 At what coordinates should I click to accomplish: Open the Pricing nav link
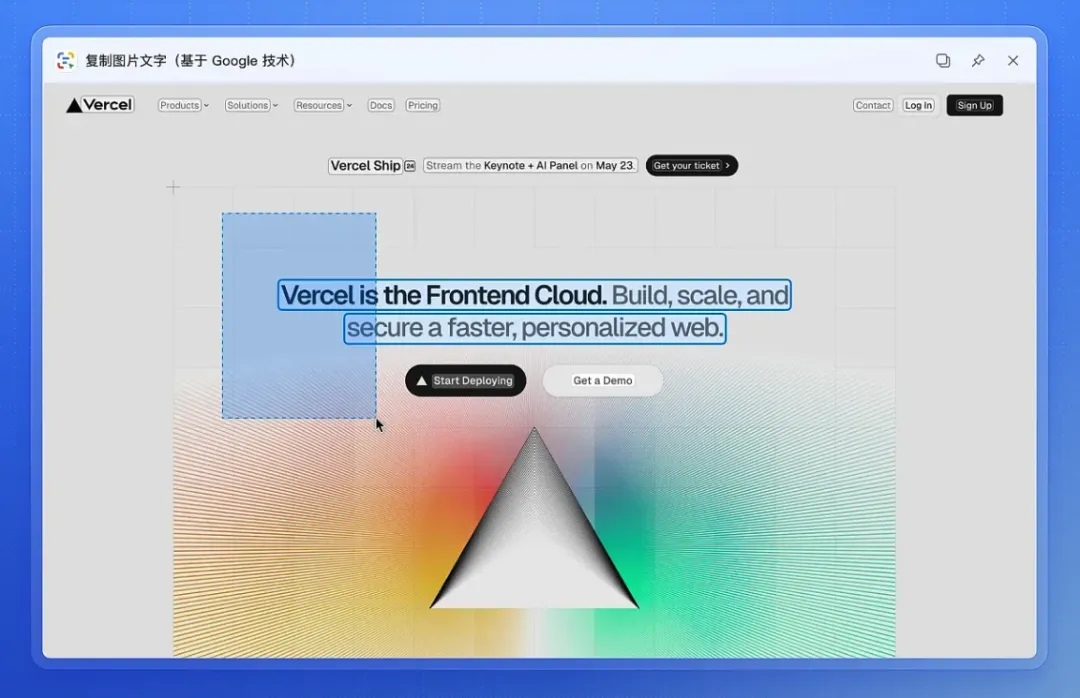(422, 105)
